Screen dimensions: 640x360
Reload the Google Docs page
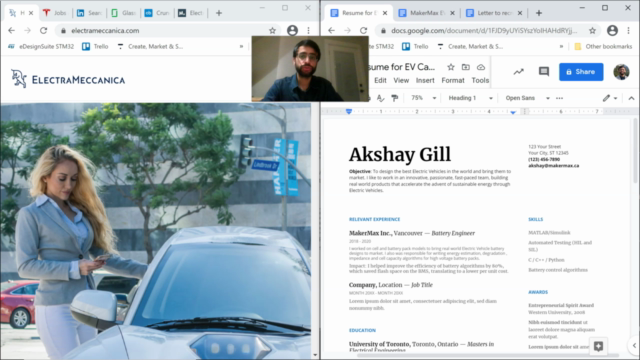(363, 31)
